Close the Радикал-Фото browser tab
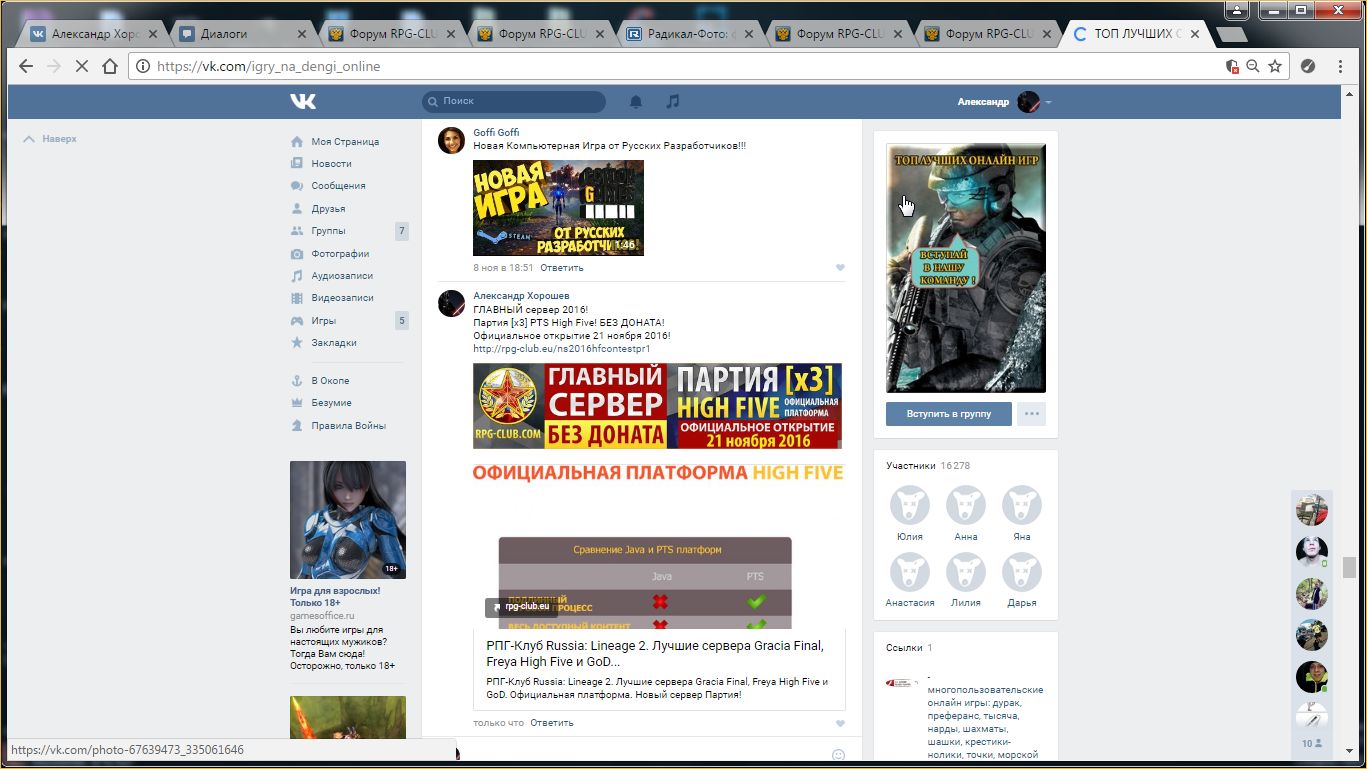Image resolution: width=1367 pixels, height=769 pixels. [749, 34]
